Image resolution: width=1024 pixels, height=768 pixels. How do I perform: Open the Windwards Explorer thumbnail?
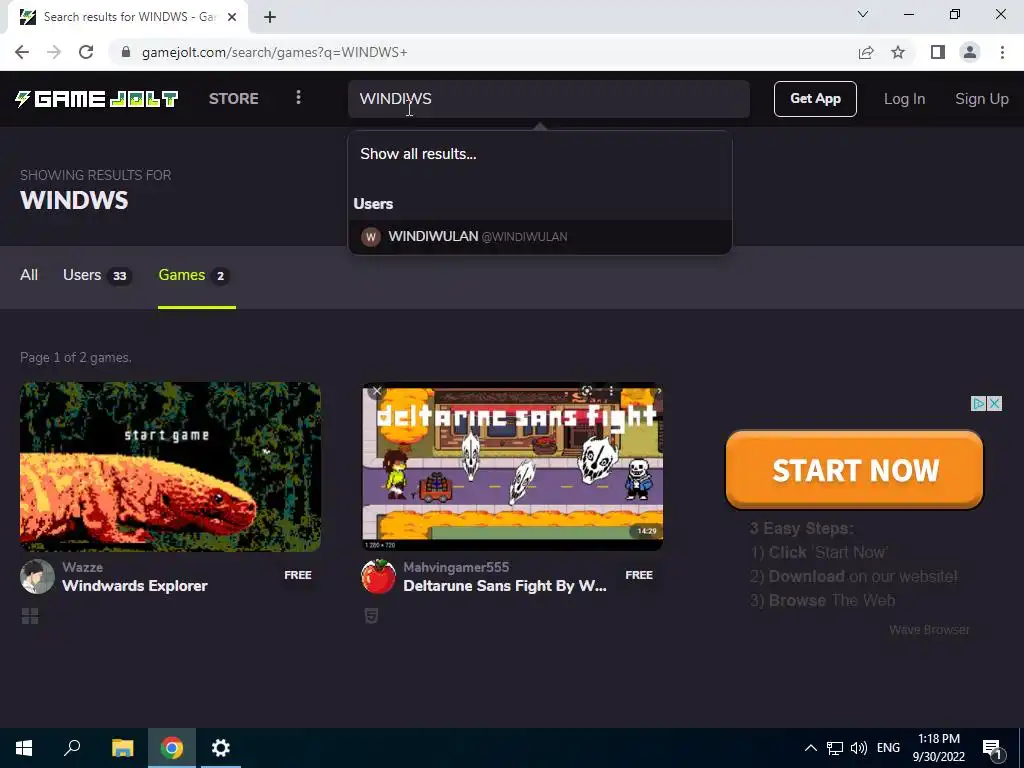tap(170, 466)
